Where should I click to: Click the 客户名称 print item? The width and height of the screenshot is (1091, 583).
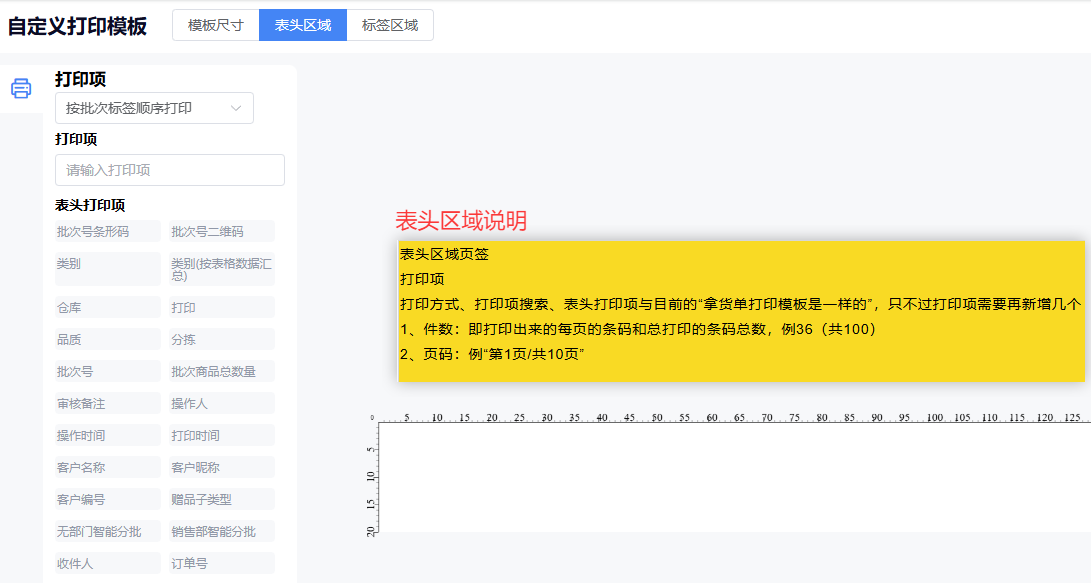(x=108, y=468)
